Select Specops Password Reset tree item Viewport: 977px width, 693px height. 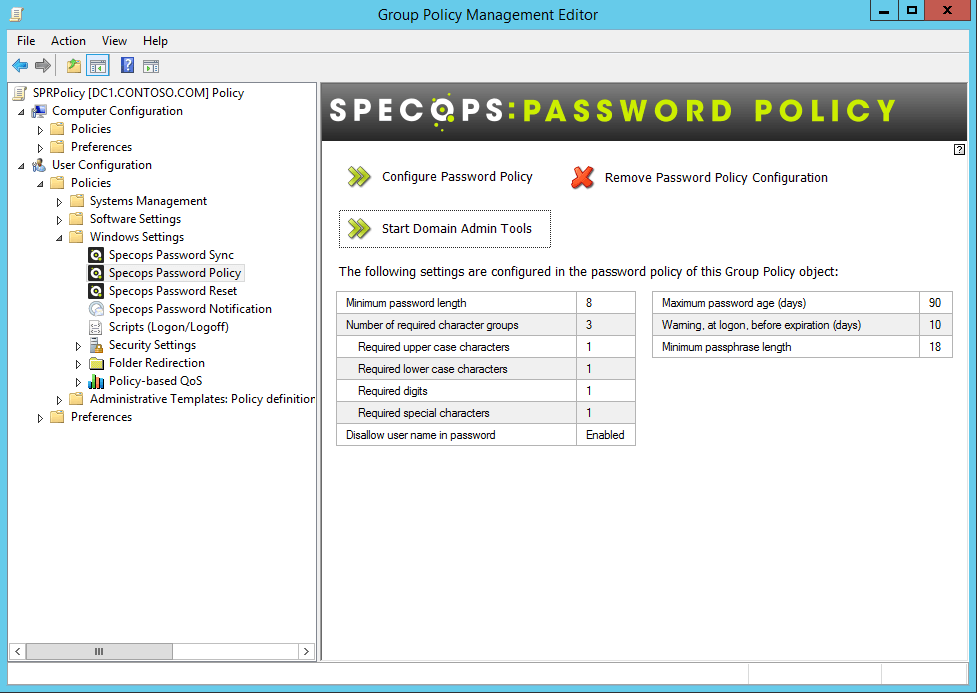[173, 291]
